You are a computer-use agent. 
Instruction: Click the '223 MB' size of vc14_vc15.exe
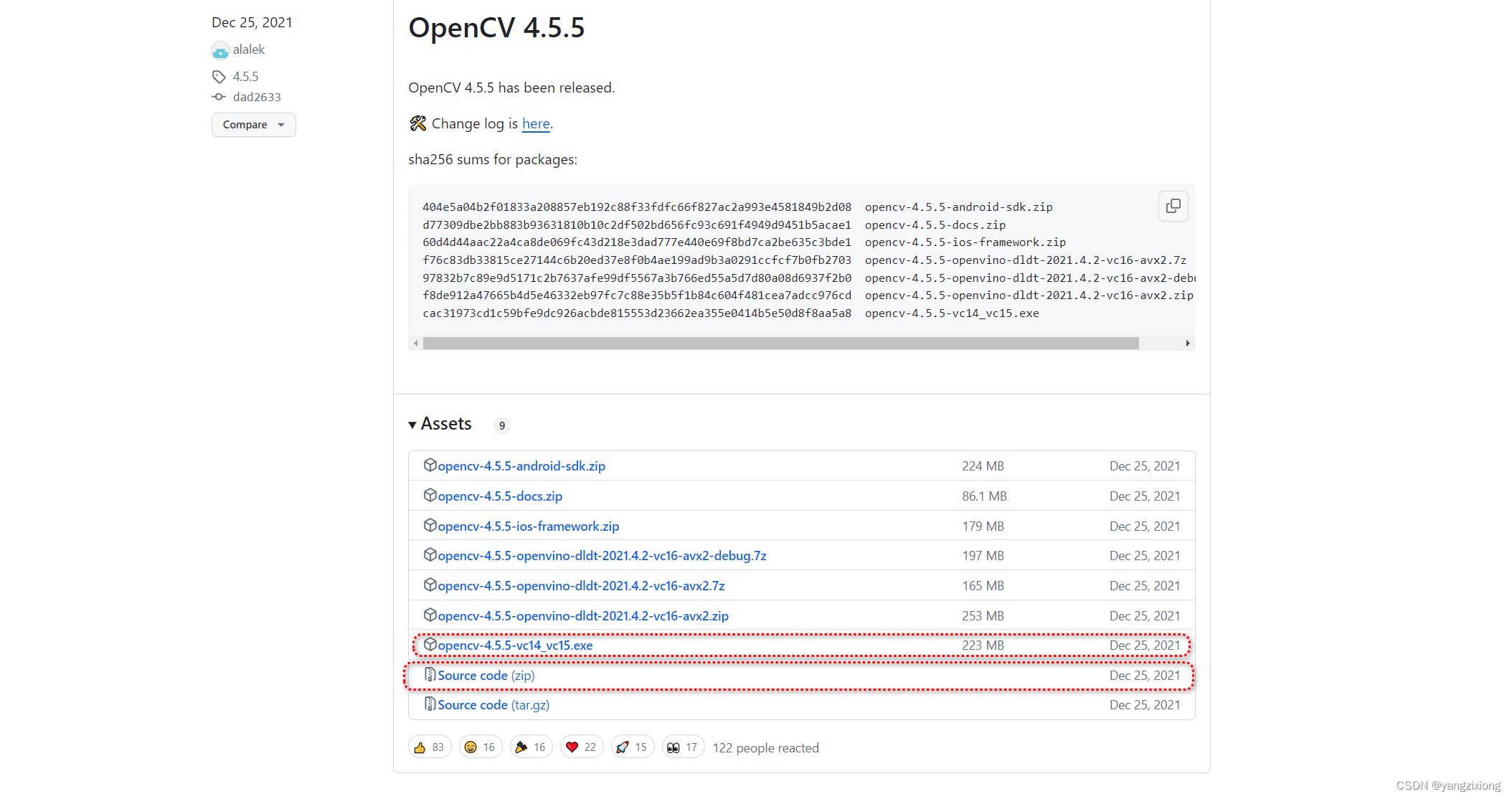[983, 646]
